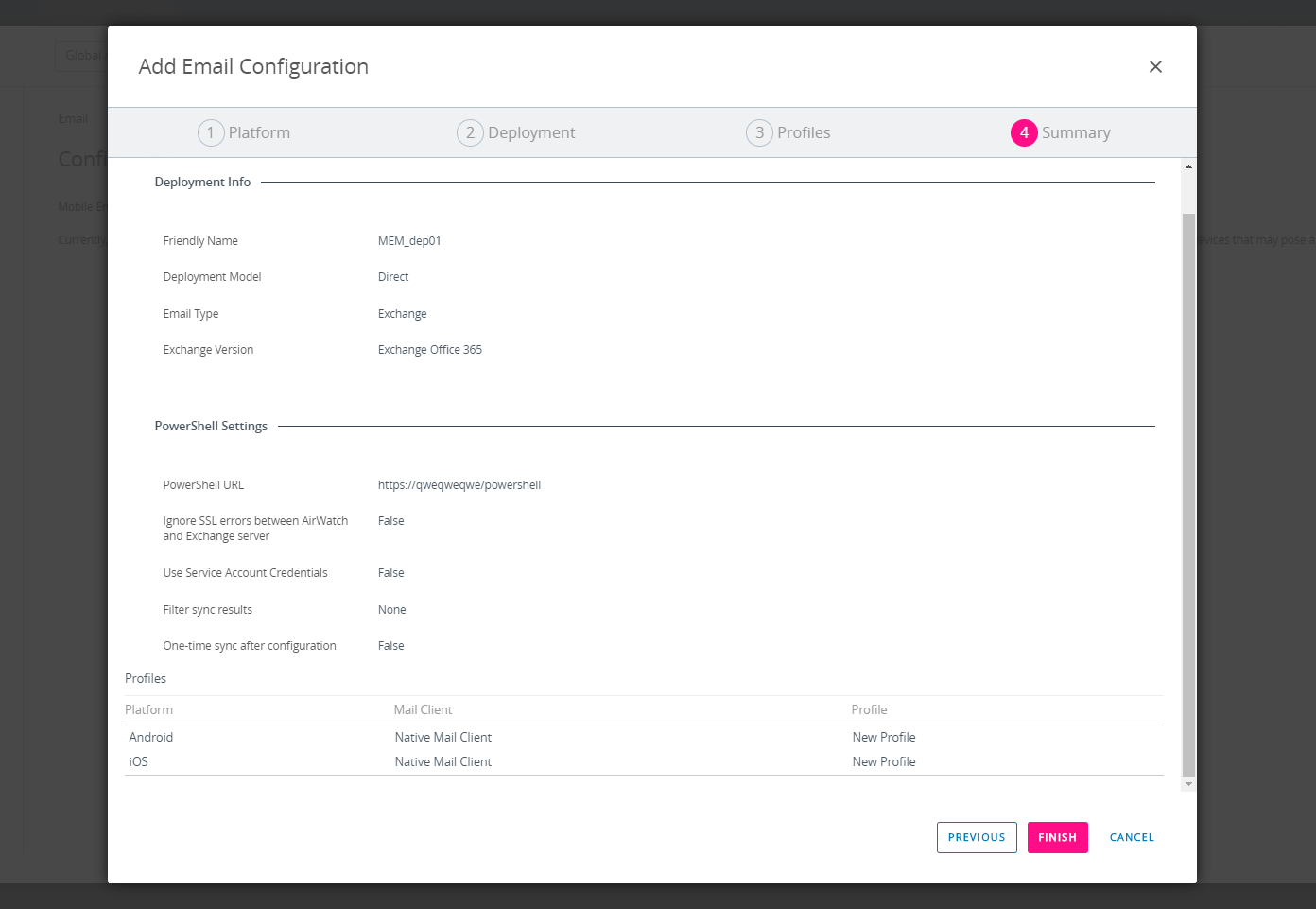Open the step 3 Profiles circle
The height and width of the screenshot is (909, 1316).
759,132
